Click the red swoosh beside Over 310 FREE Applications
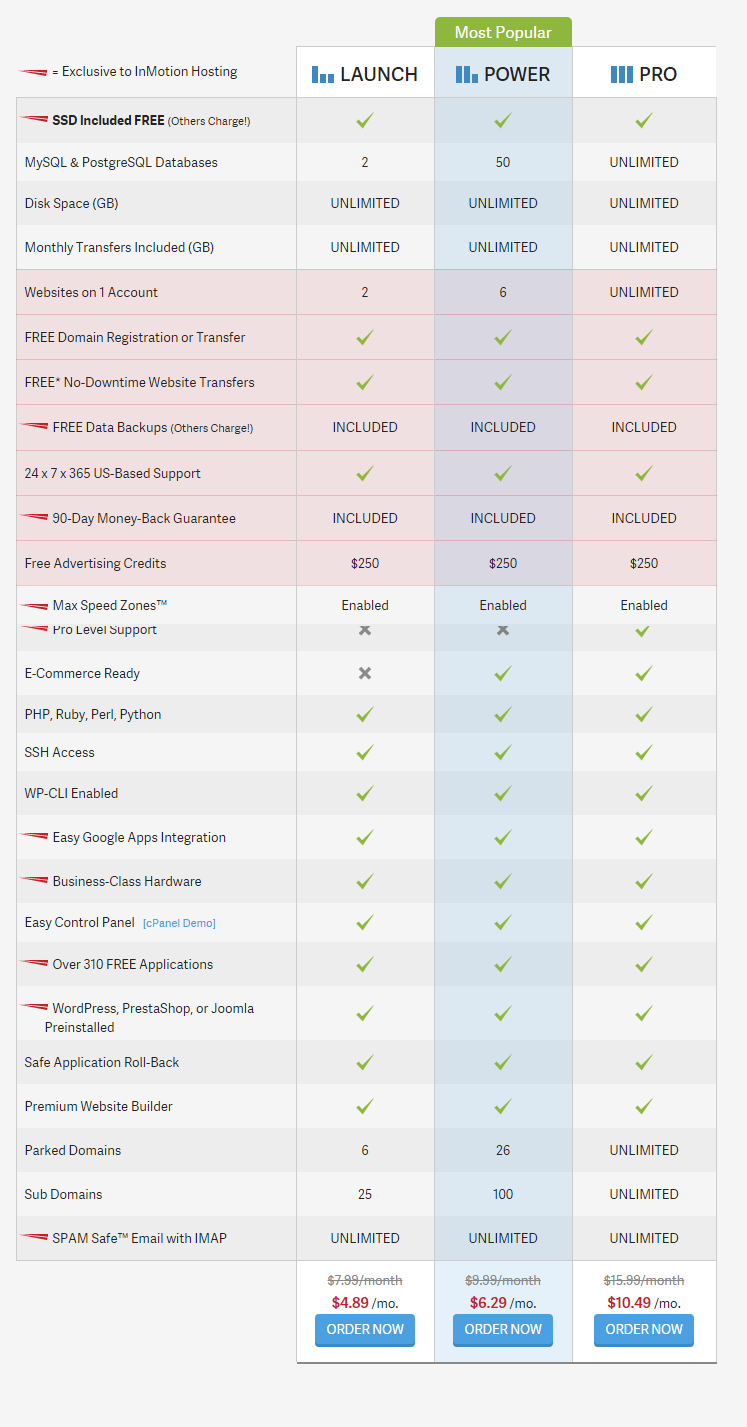The height and width of the screenshot is (1427, 747). click(x=34, y=965)
